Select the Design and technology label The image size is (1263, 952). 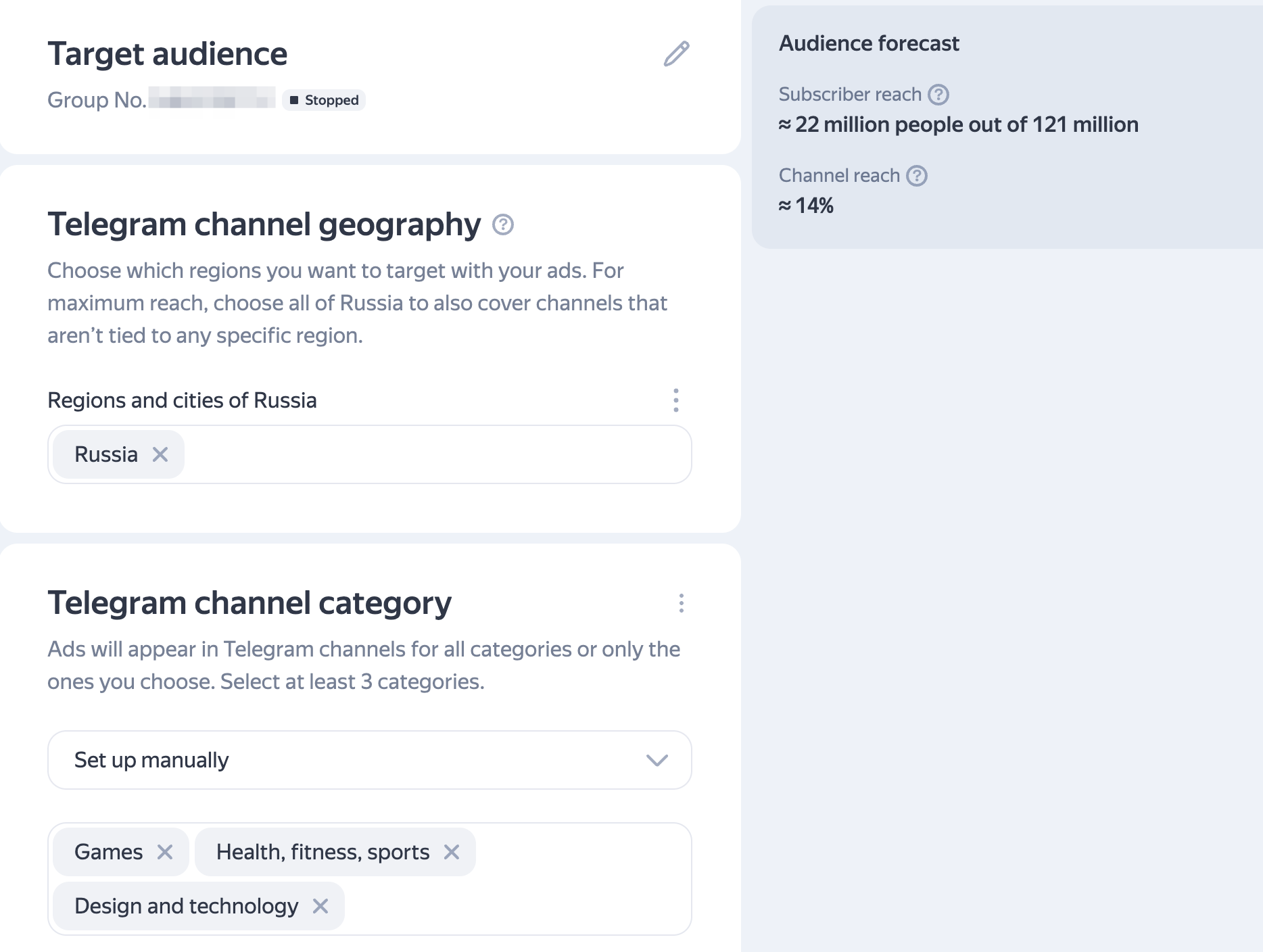coord(187,906)
